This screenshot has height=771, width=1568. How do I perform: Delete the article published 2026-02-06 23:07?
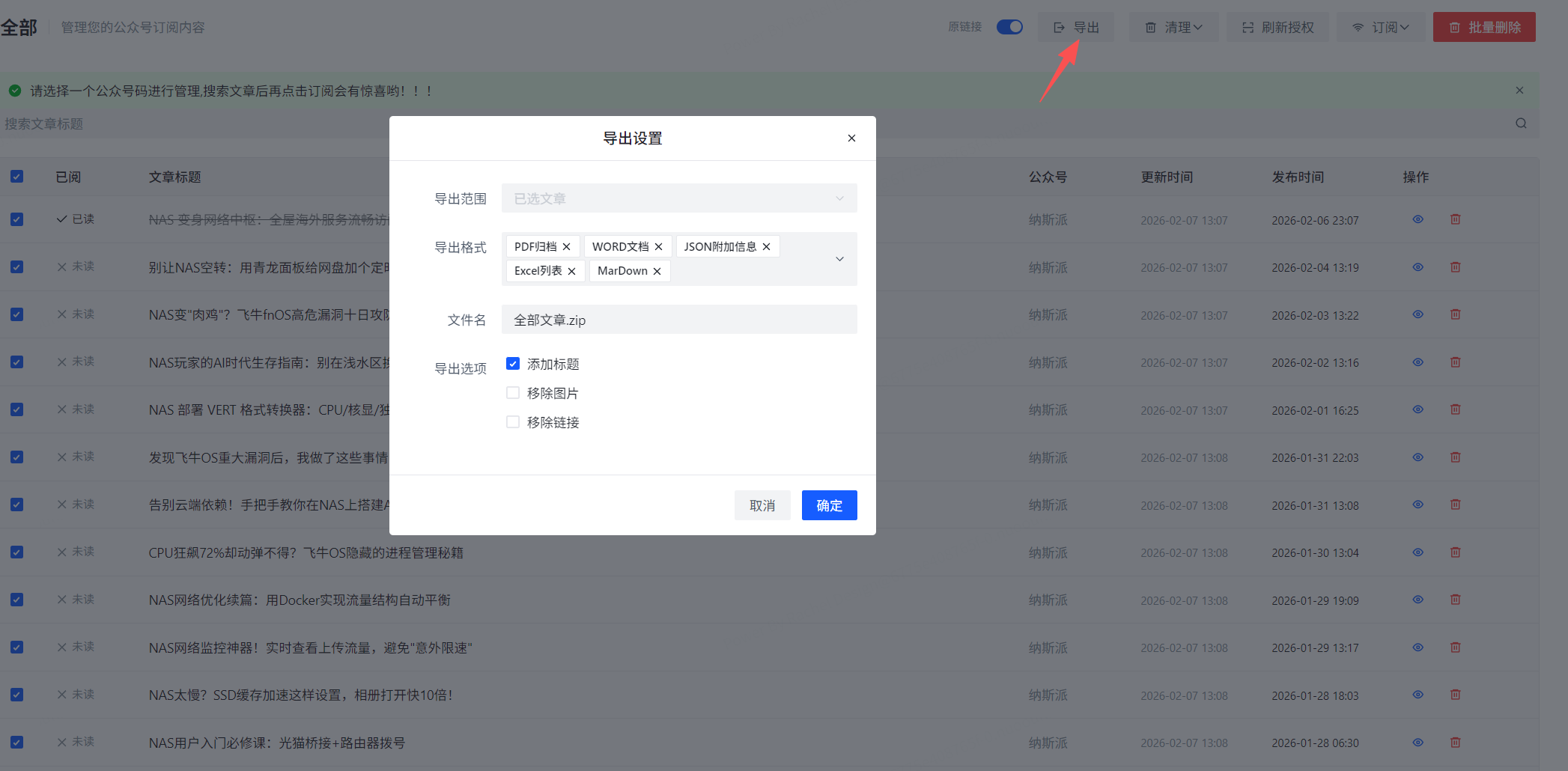click(x=1455, y=219)
